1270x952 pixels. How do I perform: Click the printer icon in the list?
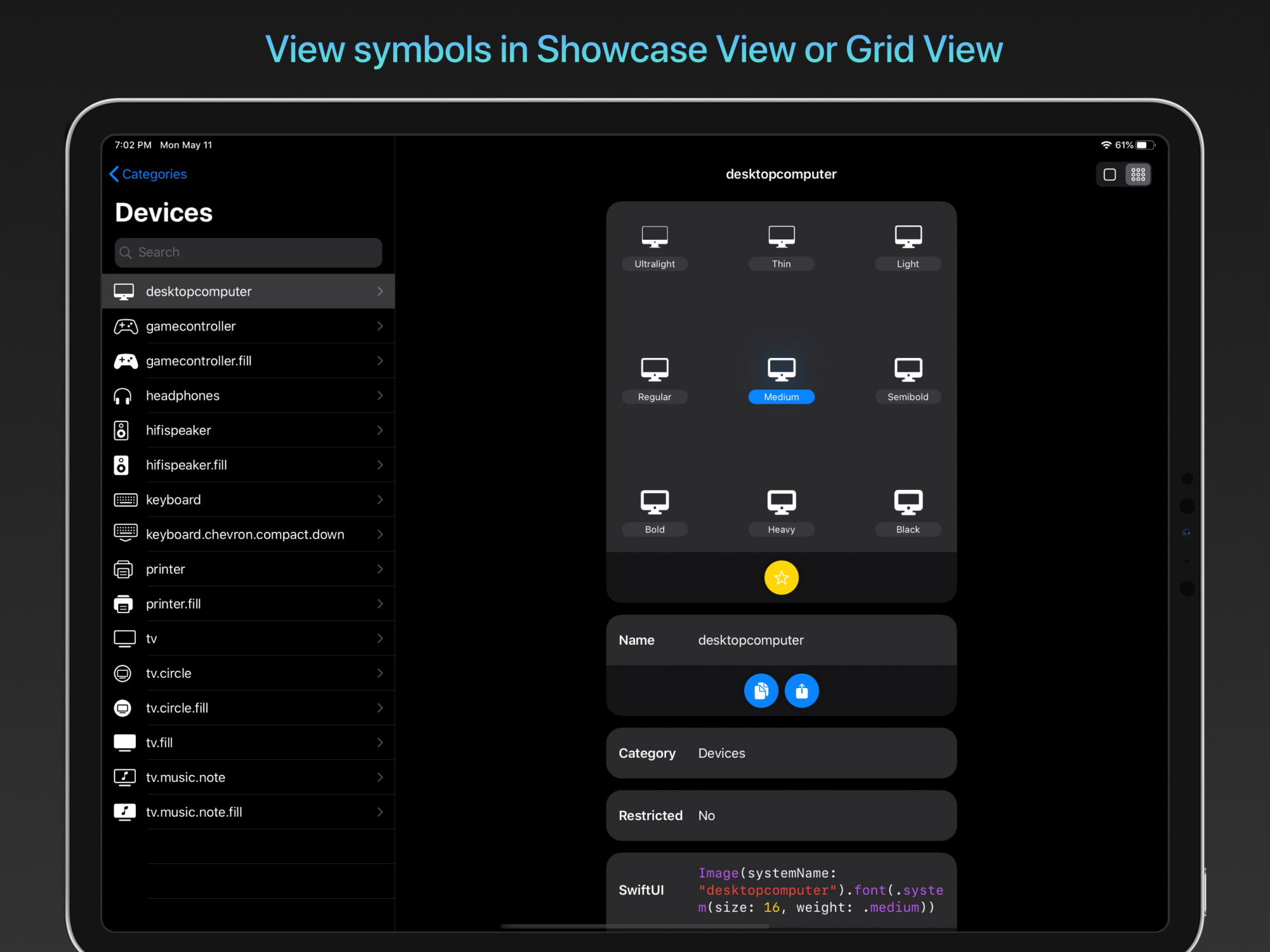123,569
